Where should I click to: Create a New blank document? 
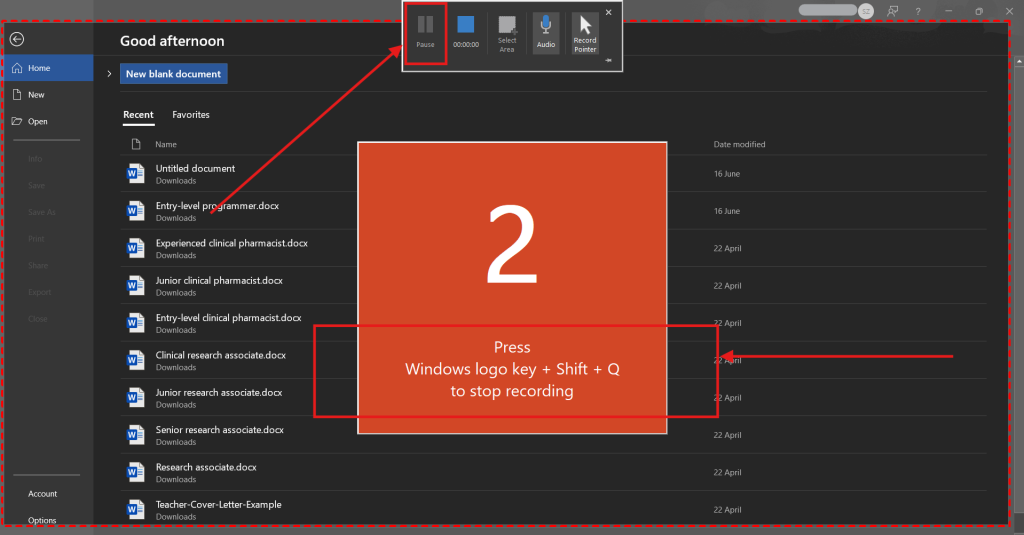click(x=173, y=74)
